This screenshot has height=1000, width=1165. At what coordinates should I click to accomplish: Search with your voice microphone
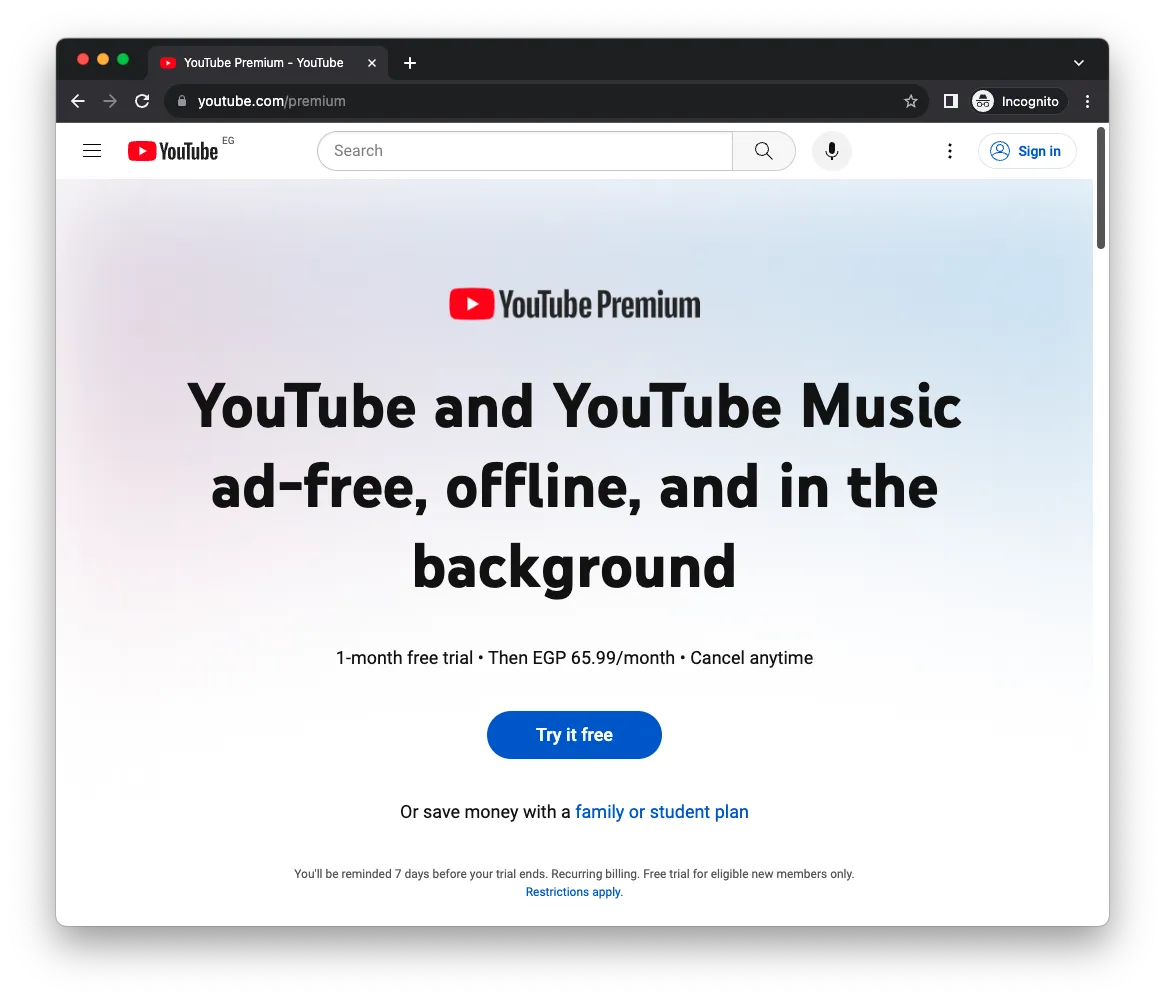click(831, 151)
